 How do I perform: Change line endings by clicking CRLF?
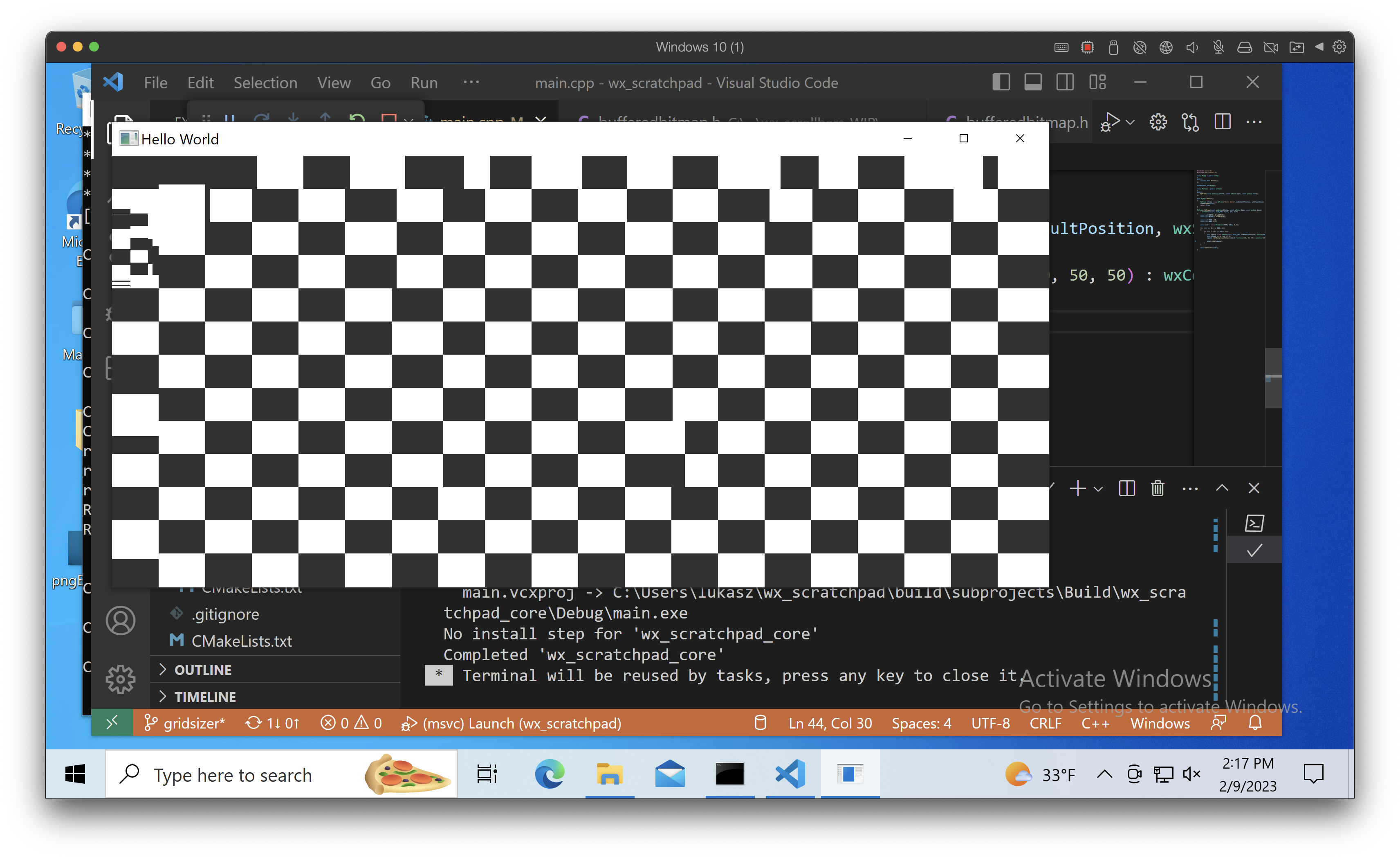pos(1045,723)
